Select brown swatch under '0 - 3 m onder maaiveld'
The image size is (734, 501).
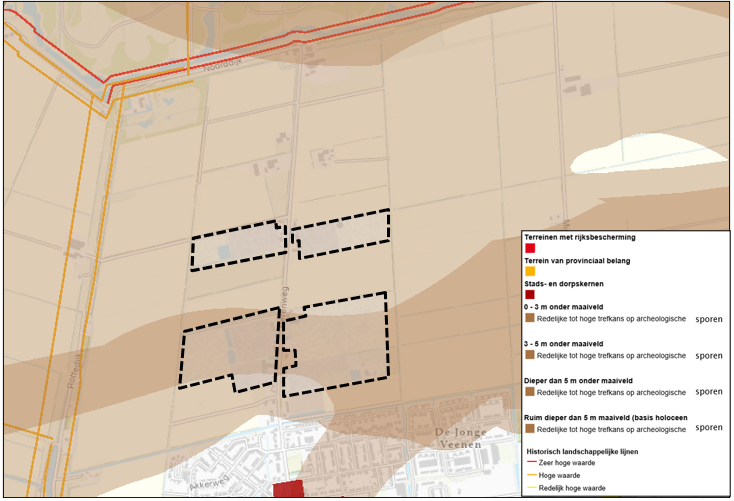point(530,318)
